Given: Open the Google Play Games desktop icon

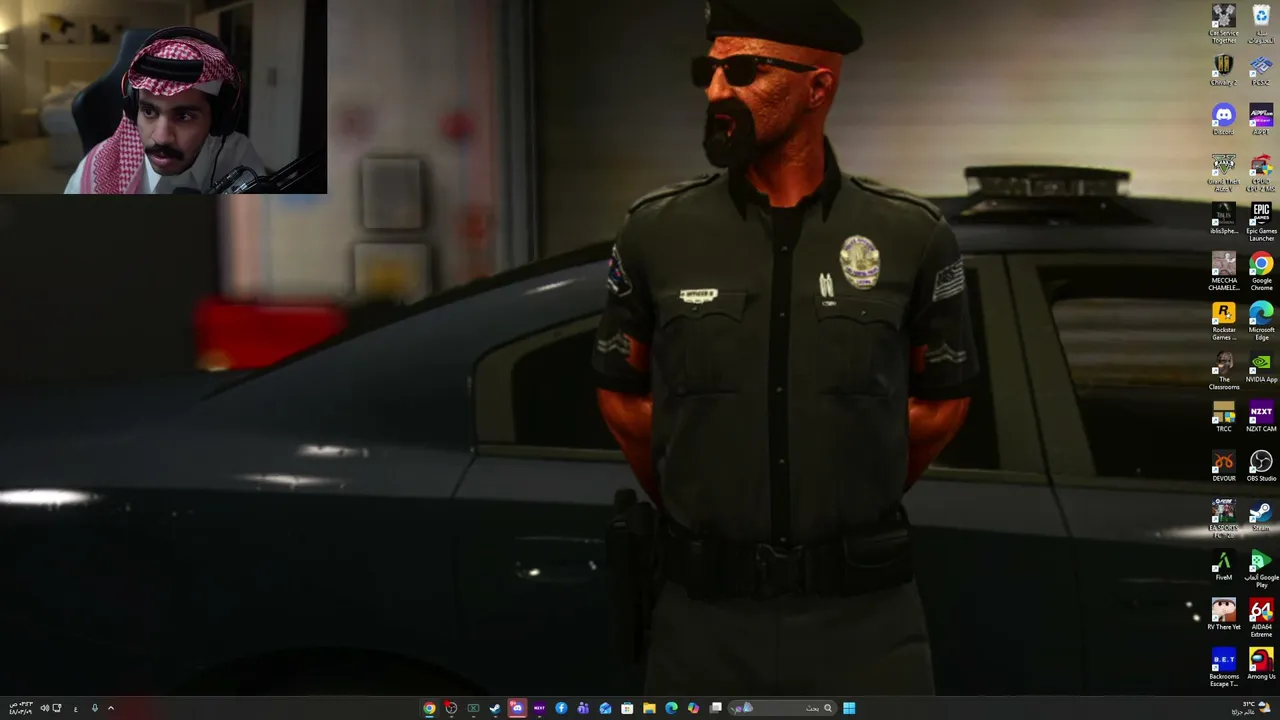Looking at the screenshot, I should click(1261, 569).
